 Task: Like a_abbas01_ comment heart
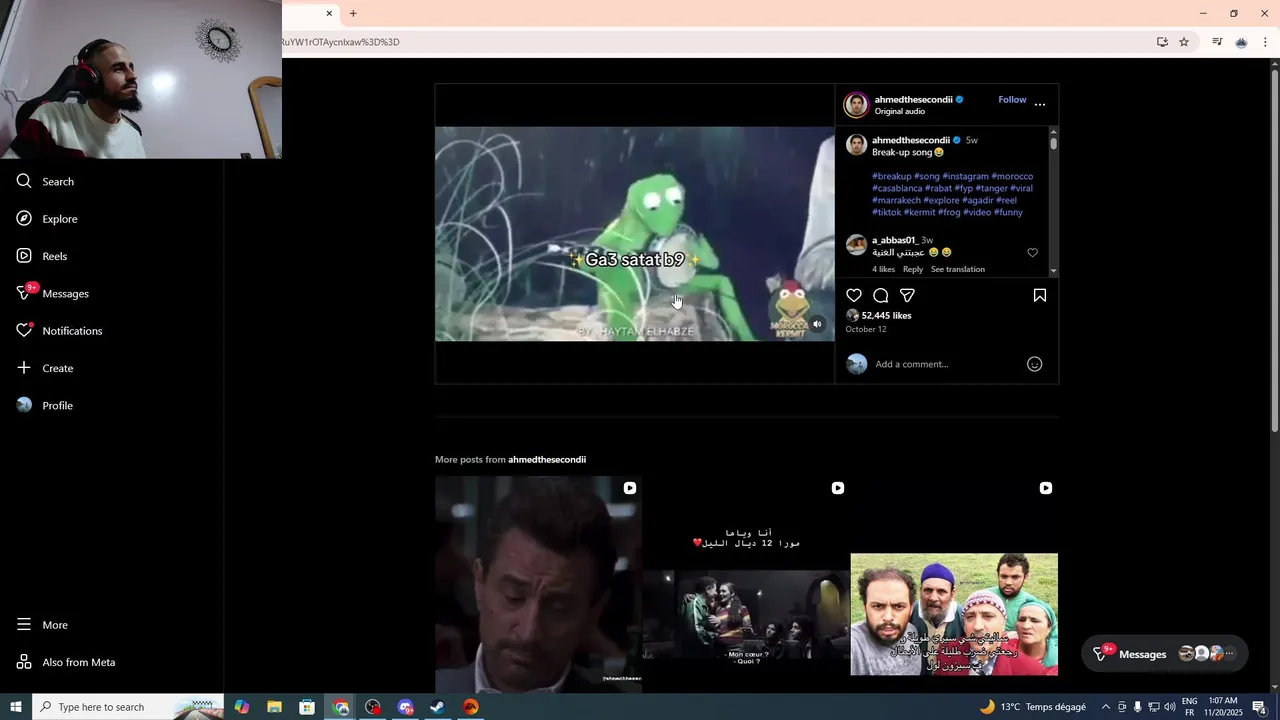pyautogui.click(x=1033, y=253)
